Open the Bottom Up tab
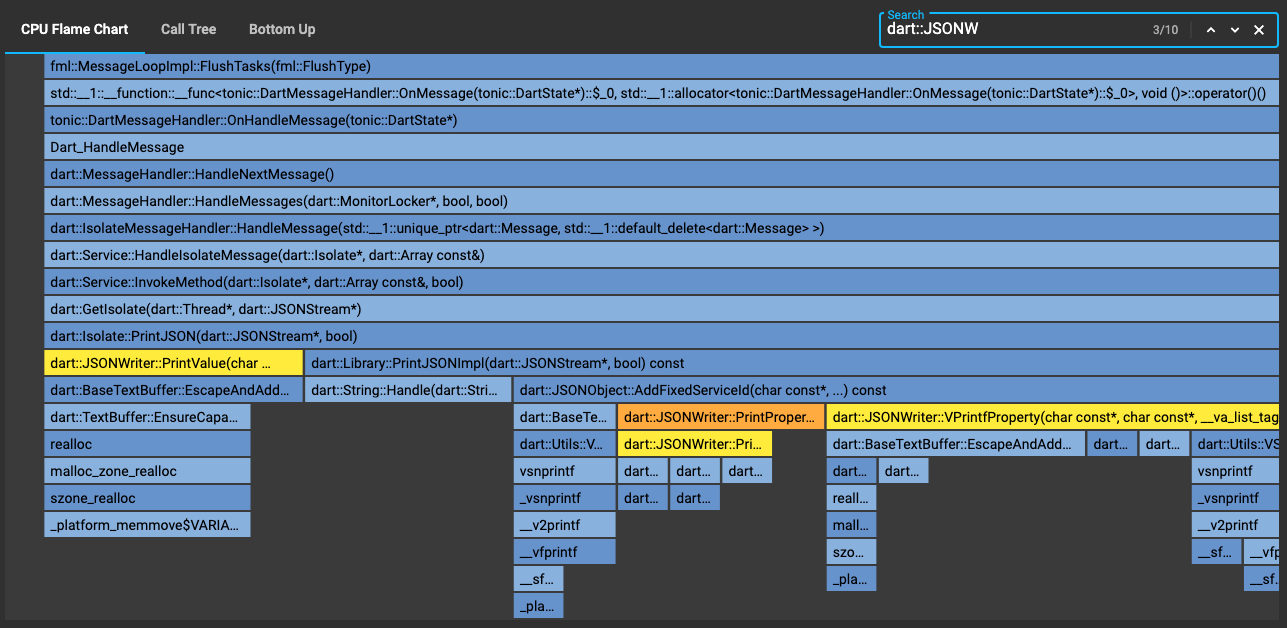 click(x=282, y=29)
